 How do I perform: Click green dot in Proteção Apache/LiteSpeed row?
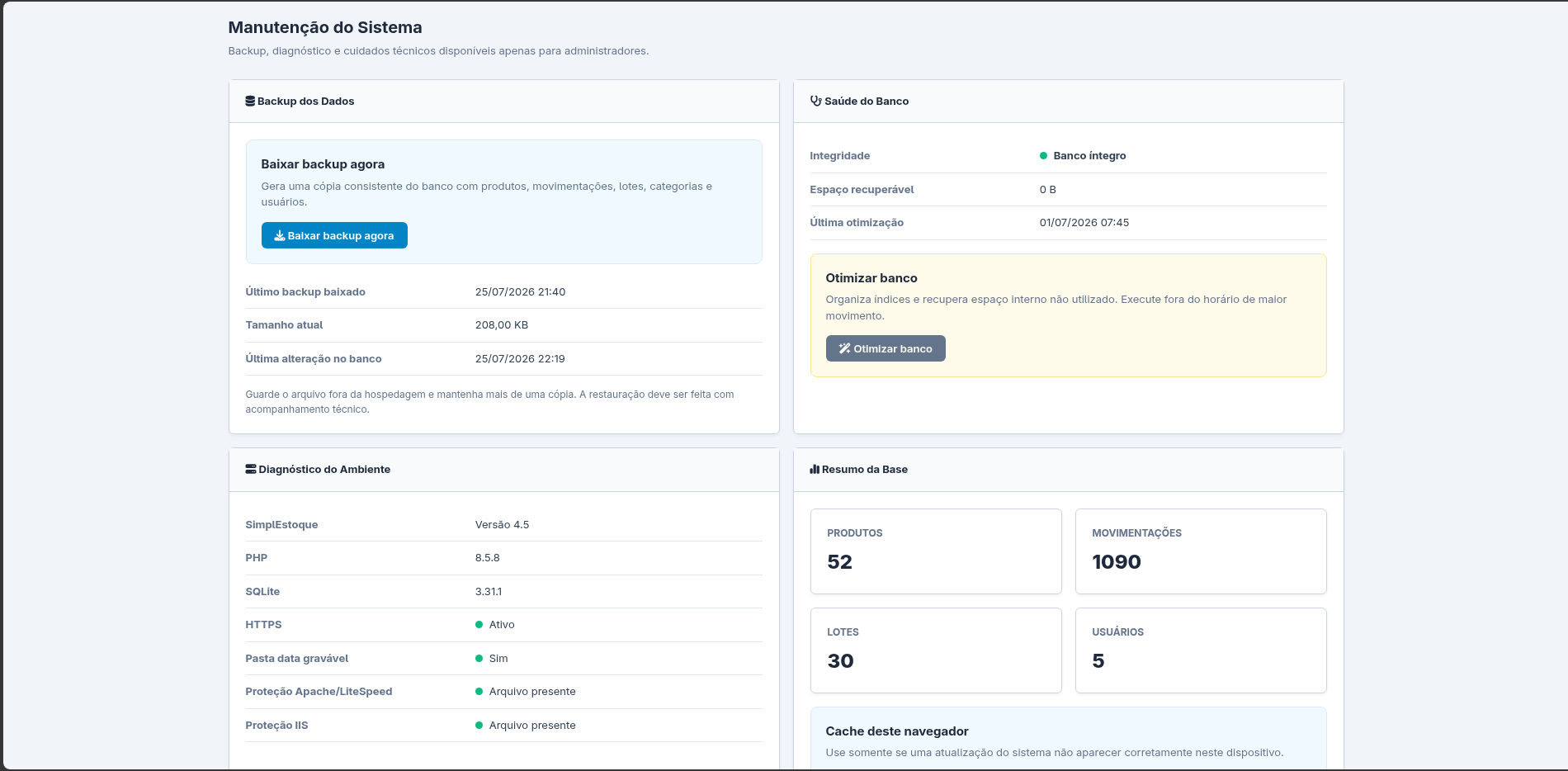coord(479,691)
